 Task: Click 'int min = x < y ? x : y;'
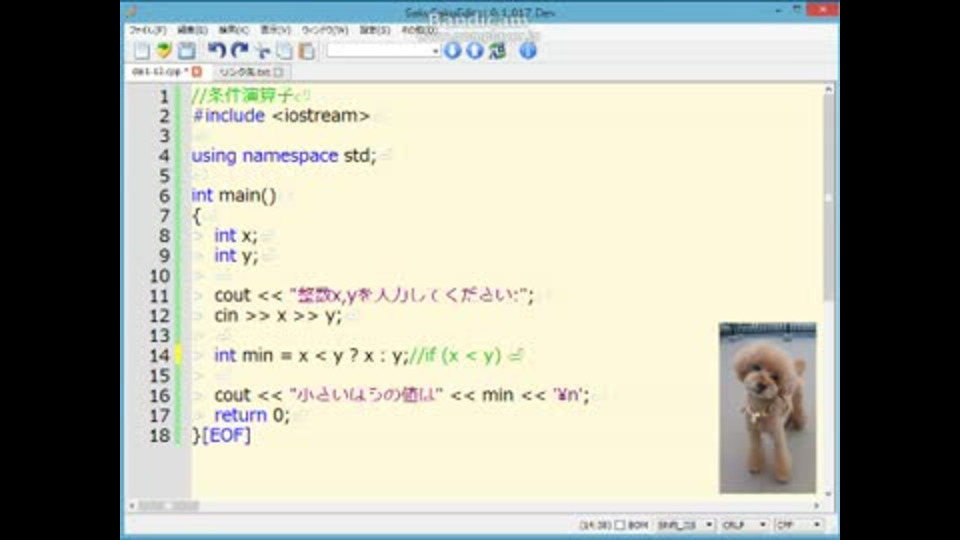tap(311, 355)
